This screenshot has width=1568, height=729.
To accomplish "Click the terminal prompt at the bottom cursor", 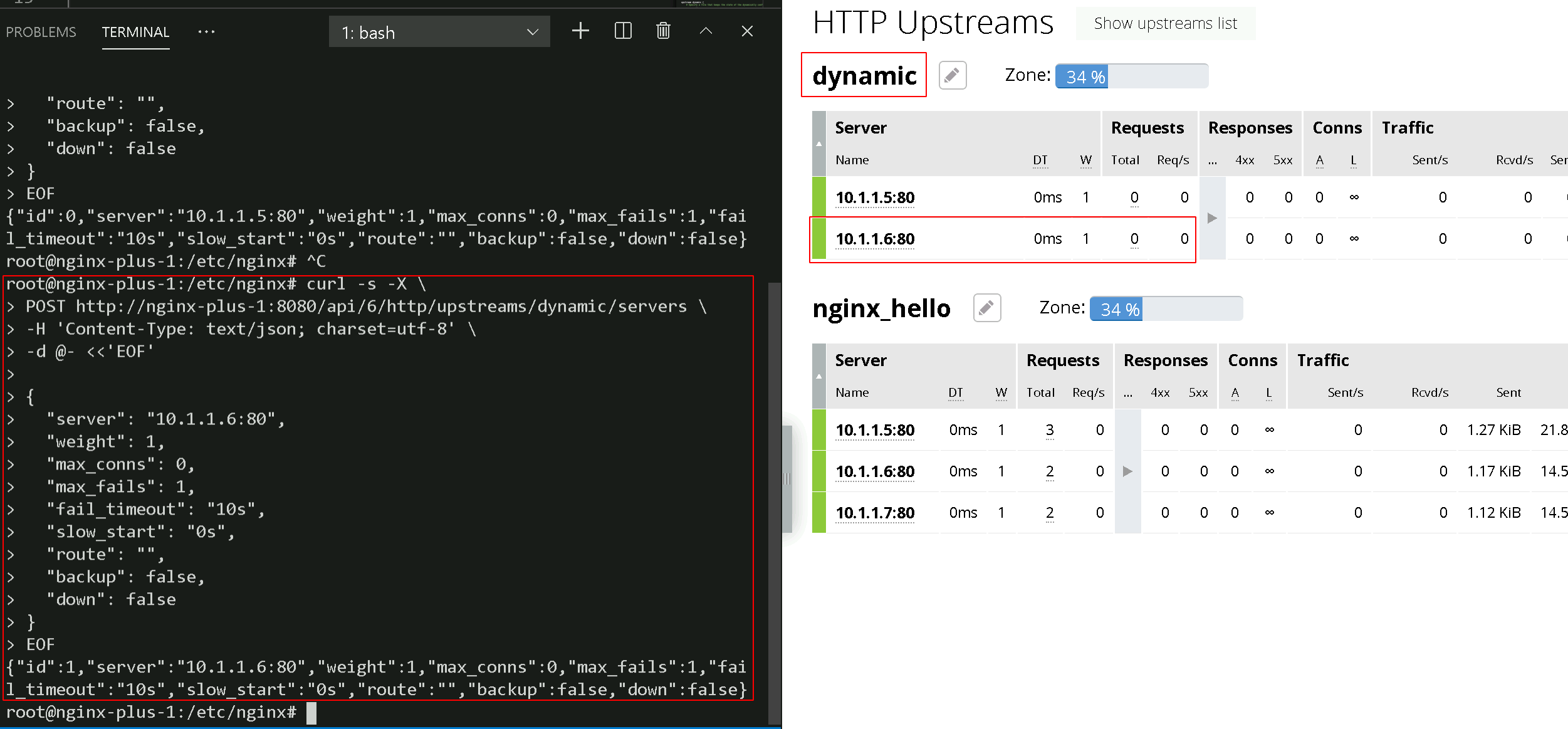I will click(311, 713).
